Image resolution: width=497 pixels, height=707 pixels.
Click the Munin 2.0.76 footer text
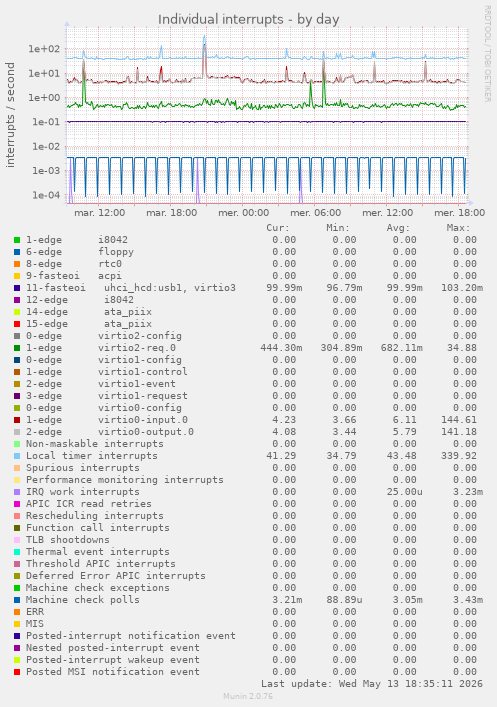coord(248,696)
